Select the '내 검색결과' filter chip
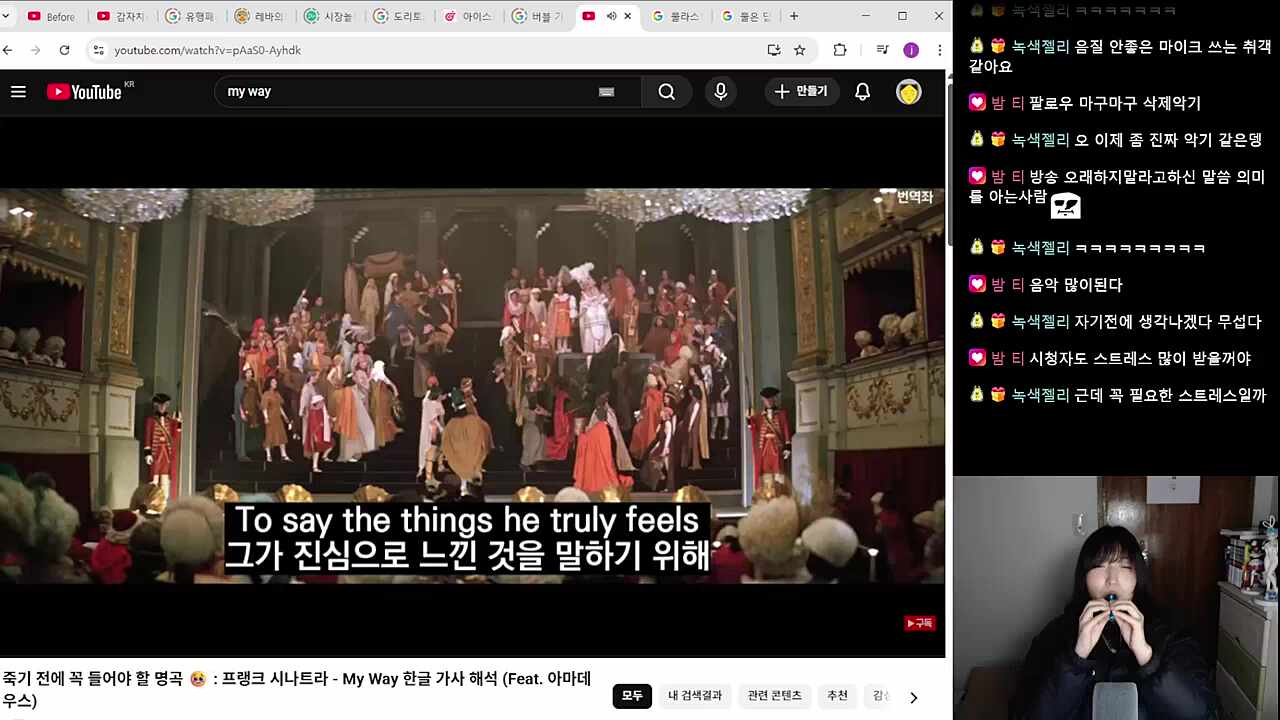1280x720 pixels. (695, 696)
